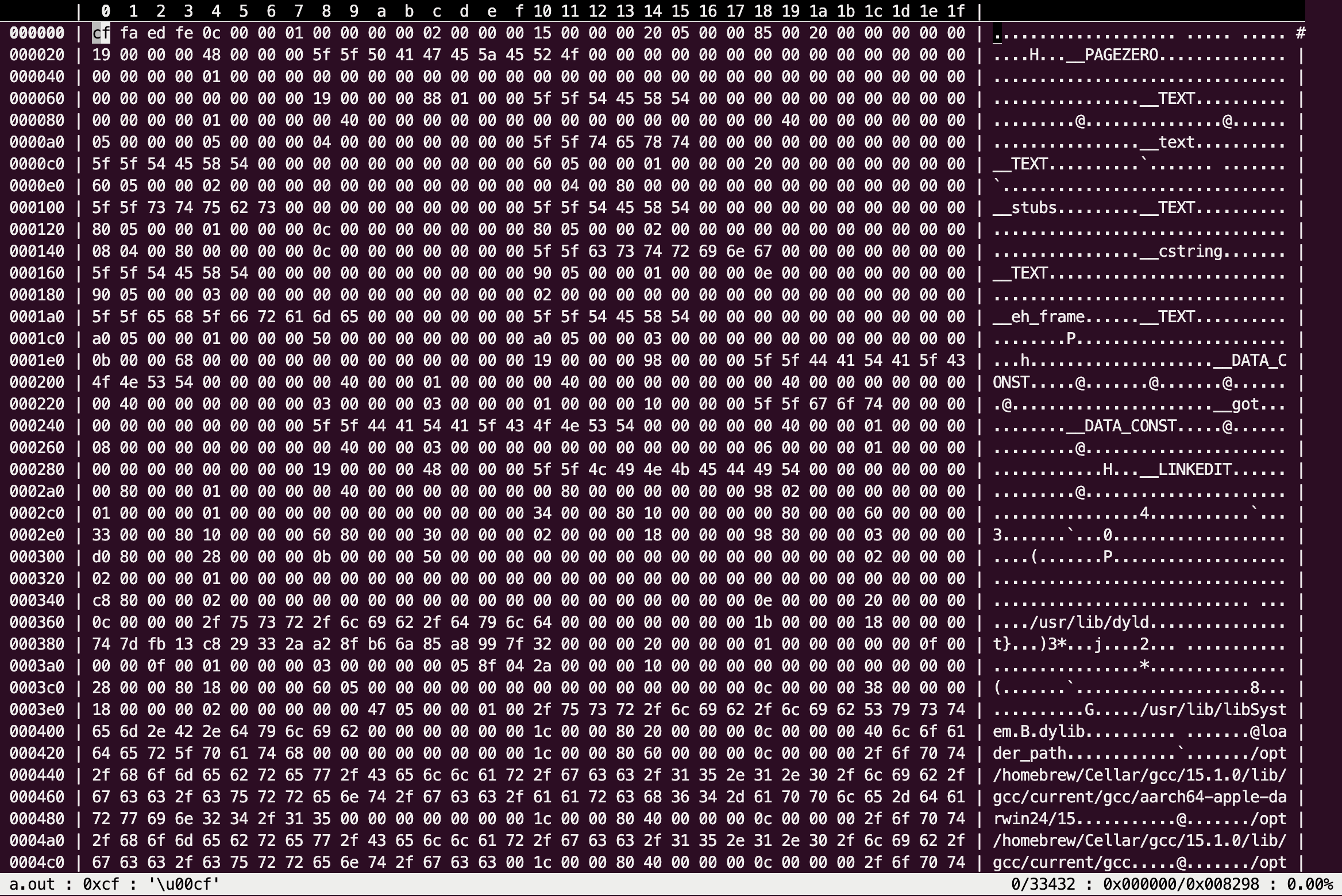Select the 000020 row offset label
Viewport: 1342px width, 896px height.
click(37, 55)
